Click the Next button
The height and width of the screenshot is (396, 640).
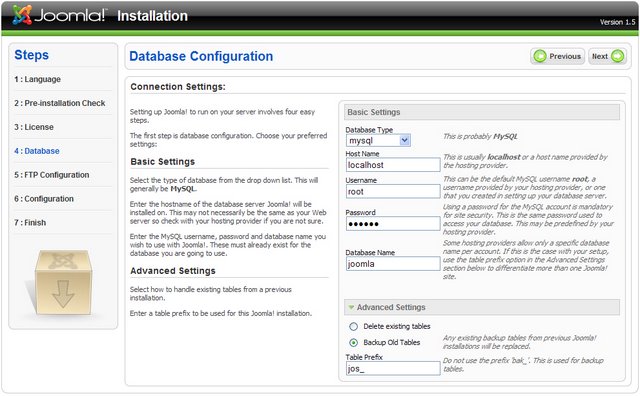tap(607, 56)
